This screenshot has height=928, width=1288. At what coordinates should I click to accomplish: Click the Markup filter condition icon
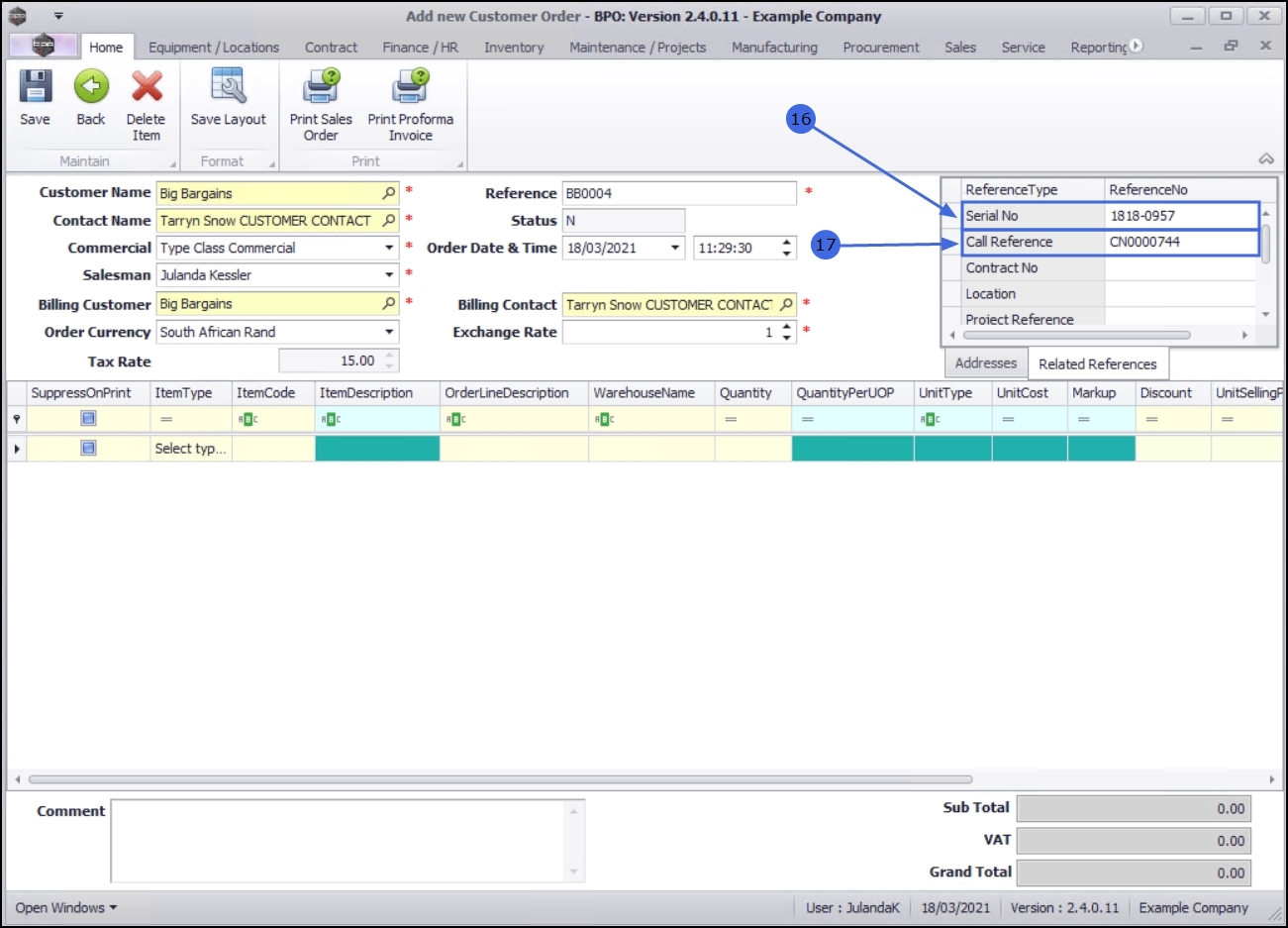[1083, 420]
